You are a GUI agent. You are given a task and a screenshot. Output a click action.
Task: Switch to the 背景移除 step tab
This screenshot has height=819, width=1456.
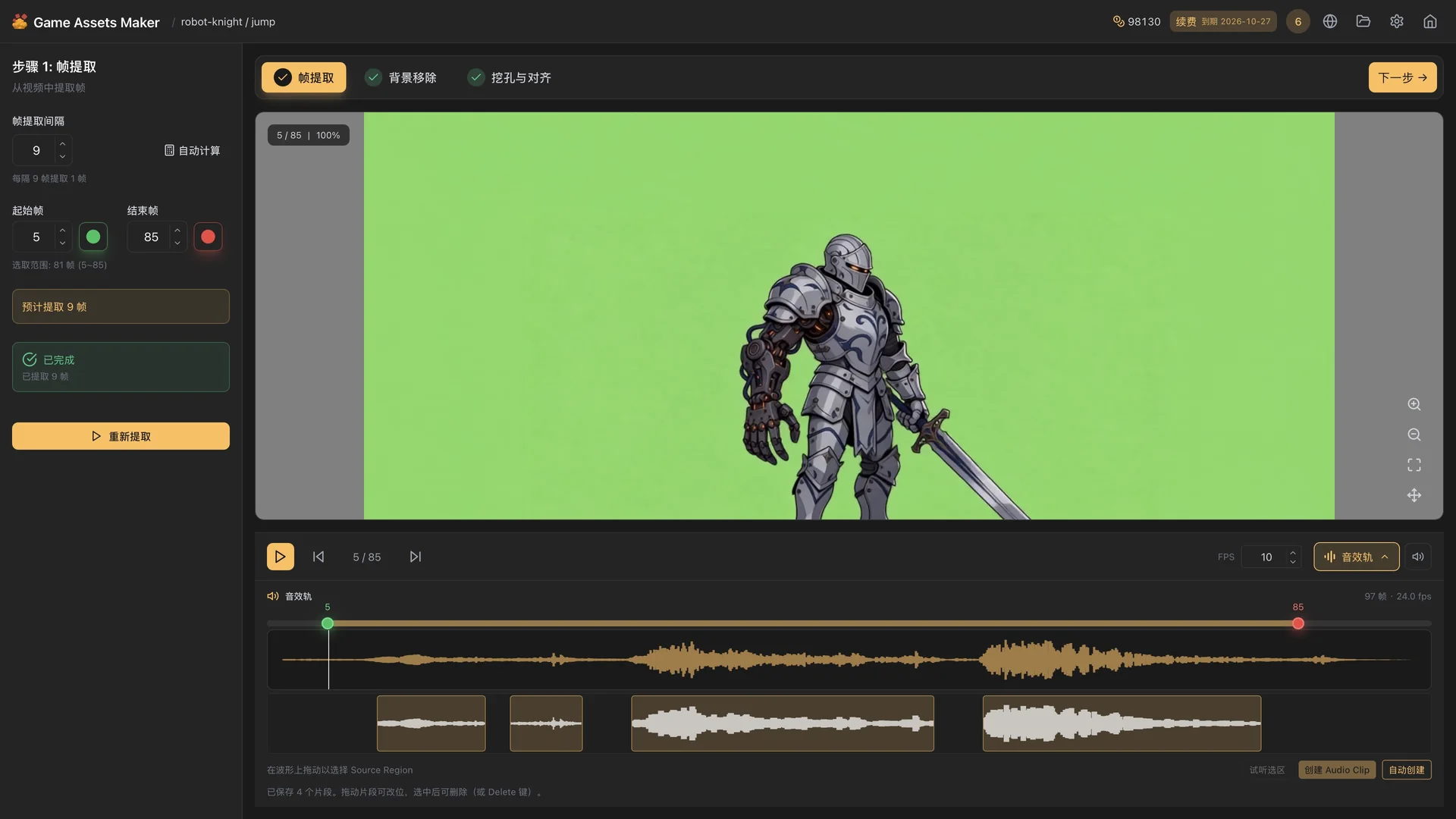401,77
